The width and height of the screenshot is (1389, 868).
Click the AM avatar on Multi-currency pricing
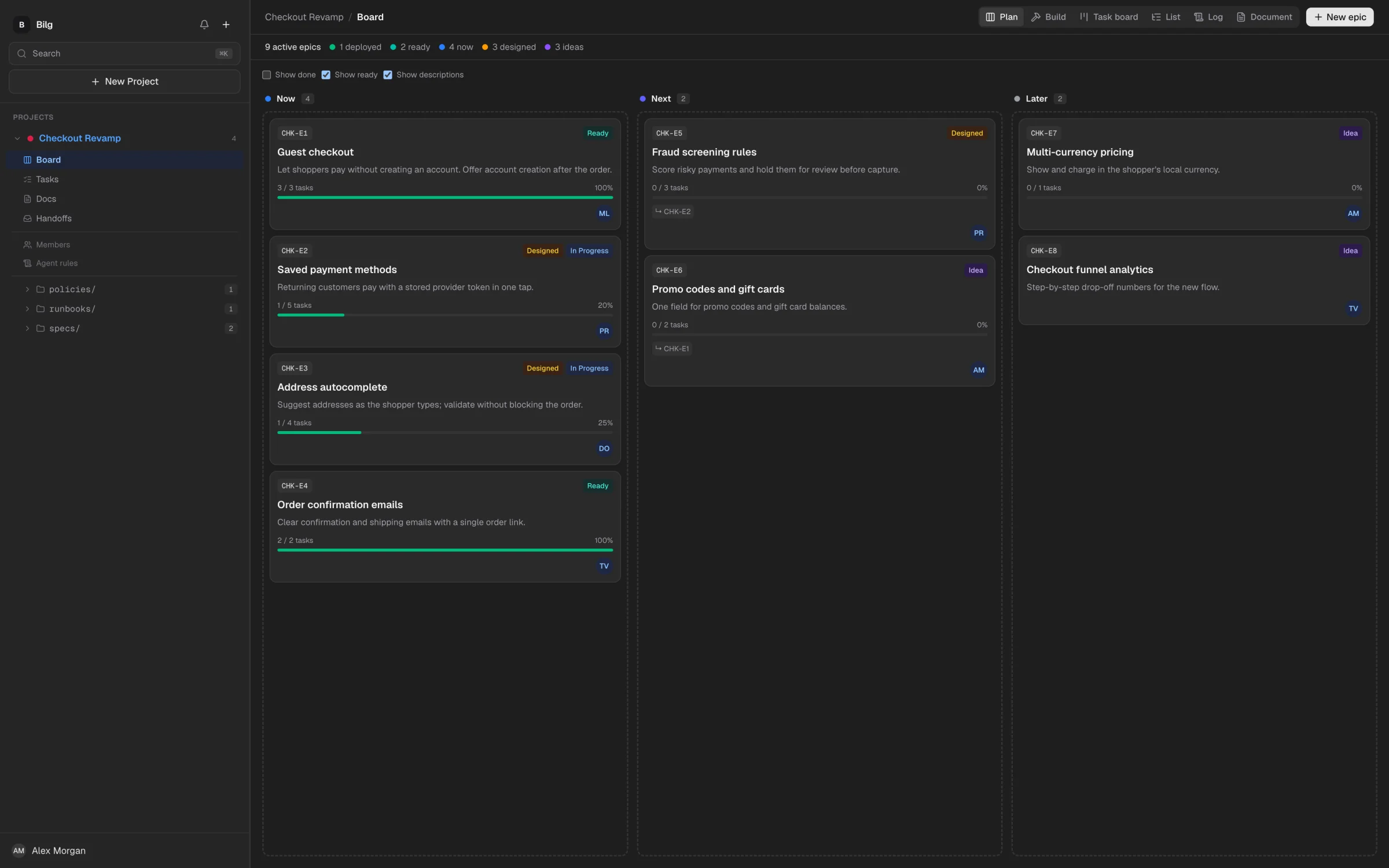pos(1353,214)
